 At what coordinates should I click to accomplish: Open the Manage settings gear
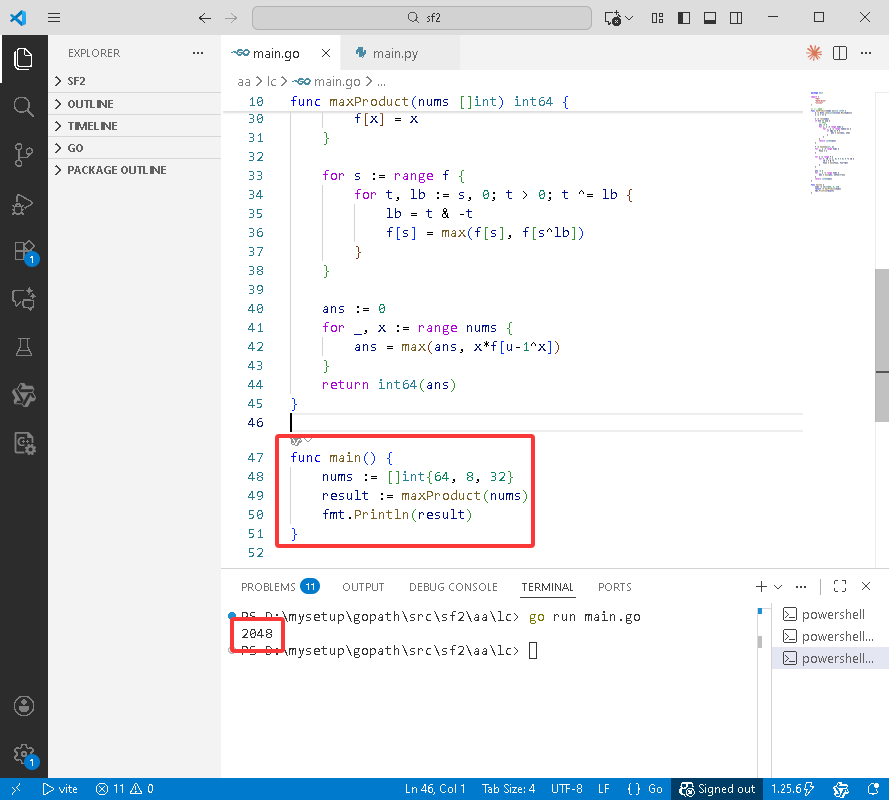click(x=24, y=755)
